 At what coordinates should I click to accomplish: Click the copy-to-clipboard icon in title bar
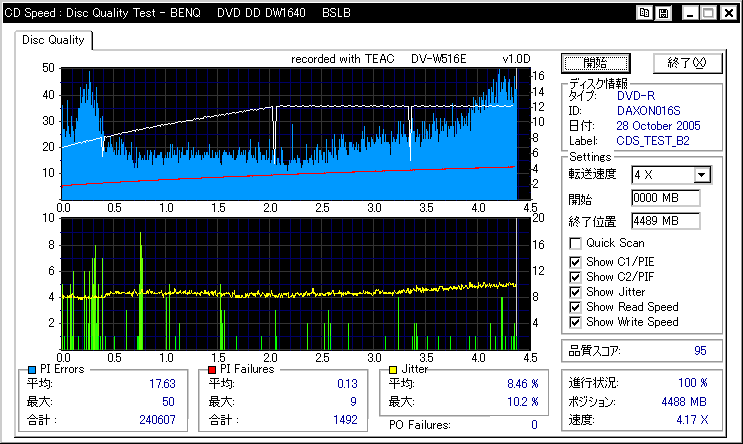[x=644, y=13]
